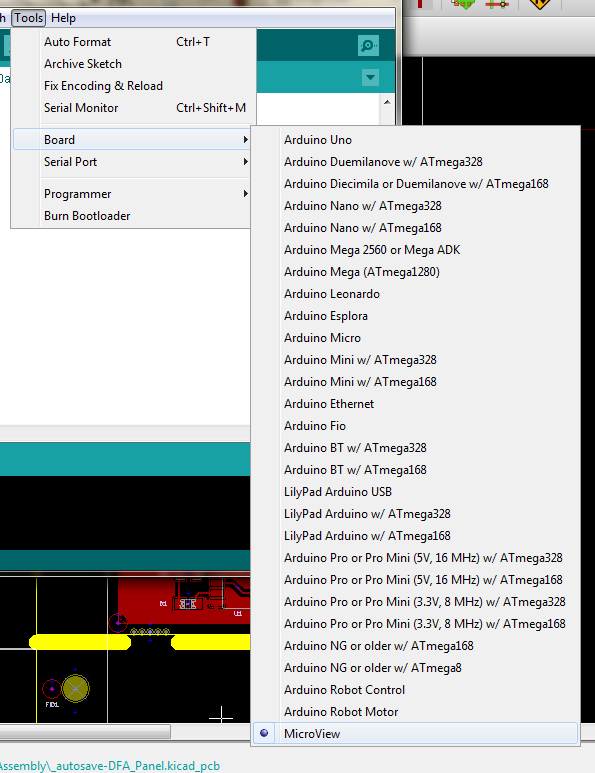Click the editor scrollbar up arrow
The width and height of the screenshot is (595, 773).
(x=387, y=102)
